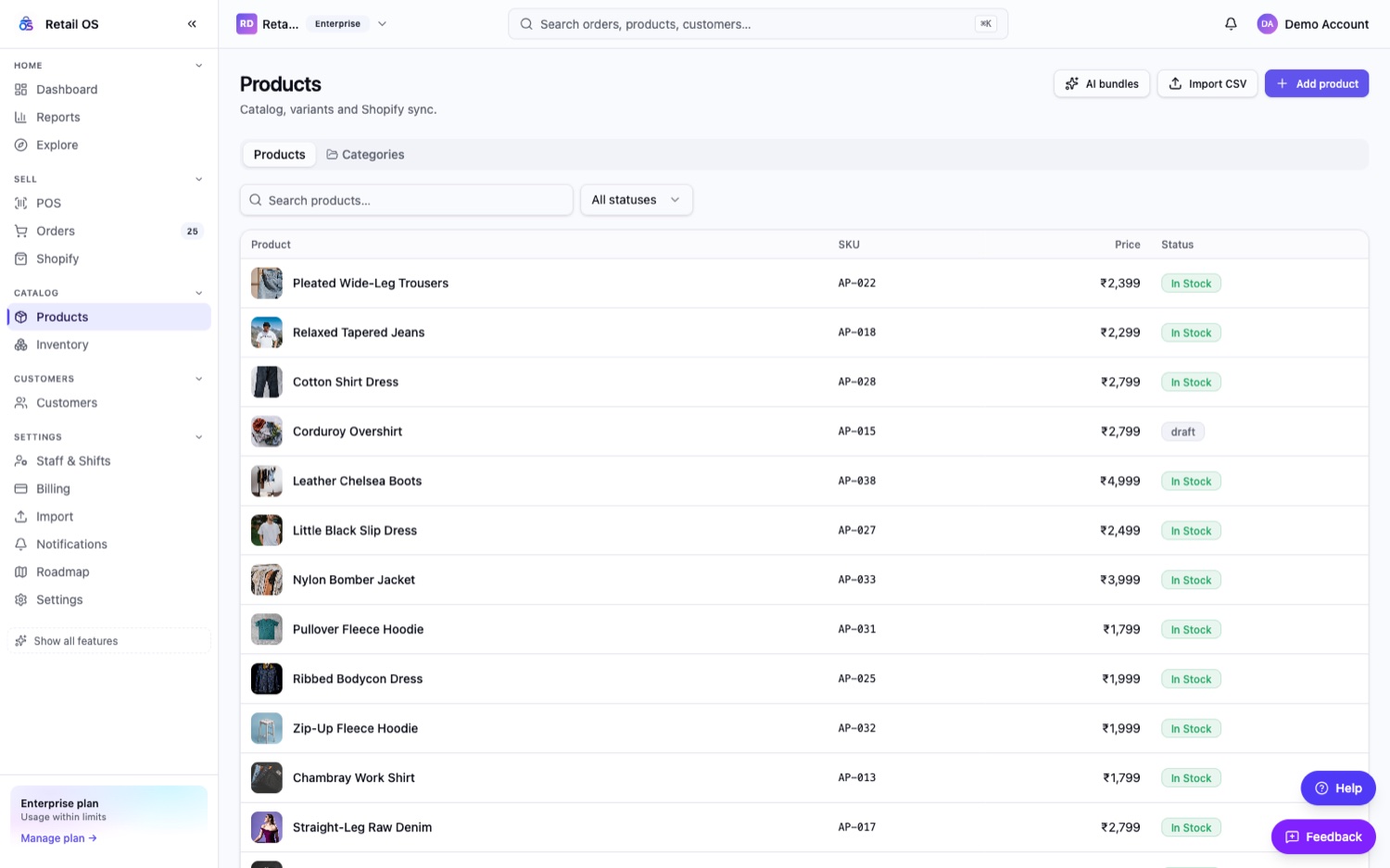1390x868 pixels.
Task: Click the Feedback button
Action: tap(1323, 837)
